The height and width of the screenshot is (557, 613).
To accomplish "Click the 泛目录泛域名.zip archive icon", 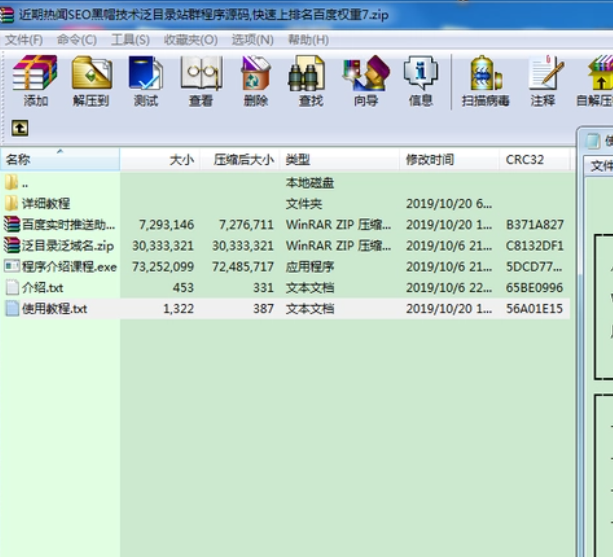I will click(11, 245).
